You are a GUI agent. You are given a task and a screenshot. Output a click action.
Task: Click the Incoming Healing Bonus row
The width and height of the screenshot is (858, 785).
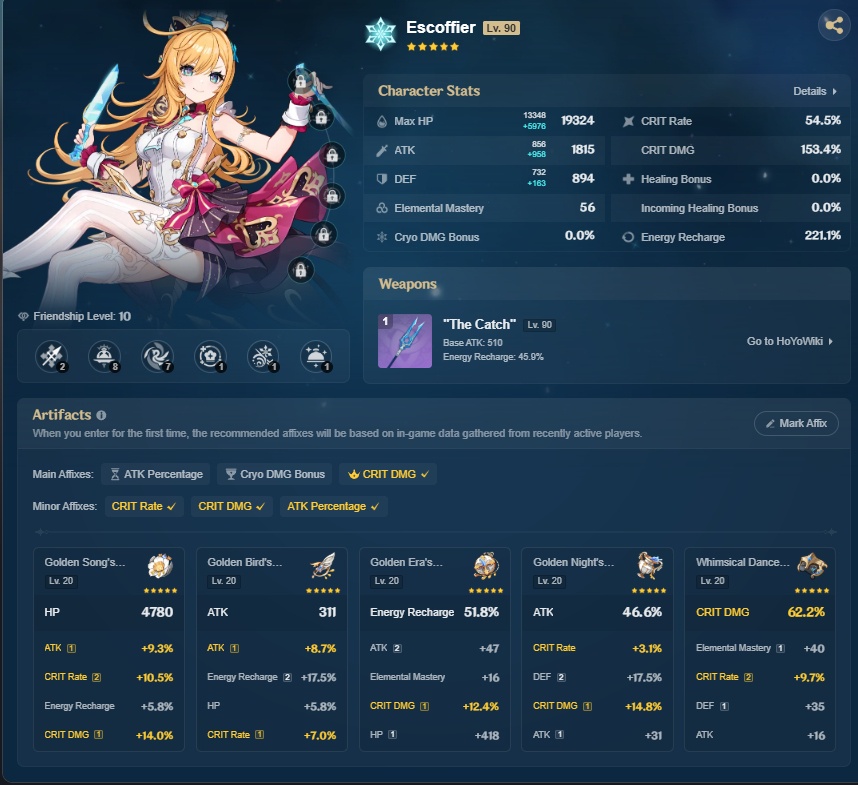coord(731,208)
